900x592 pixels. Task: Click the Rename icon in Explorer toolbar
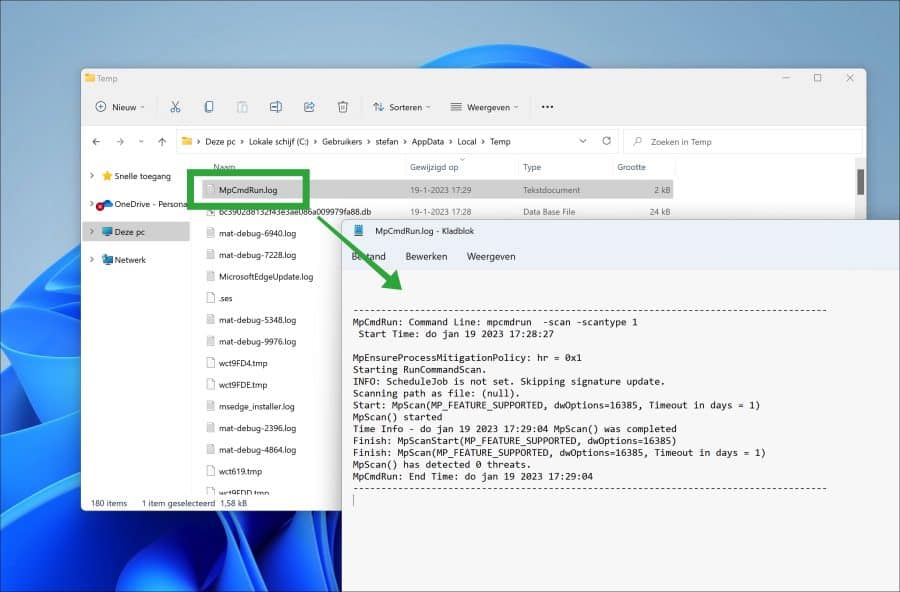tap(276, 107)
